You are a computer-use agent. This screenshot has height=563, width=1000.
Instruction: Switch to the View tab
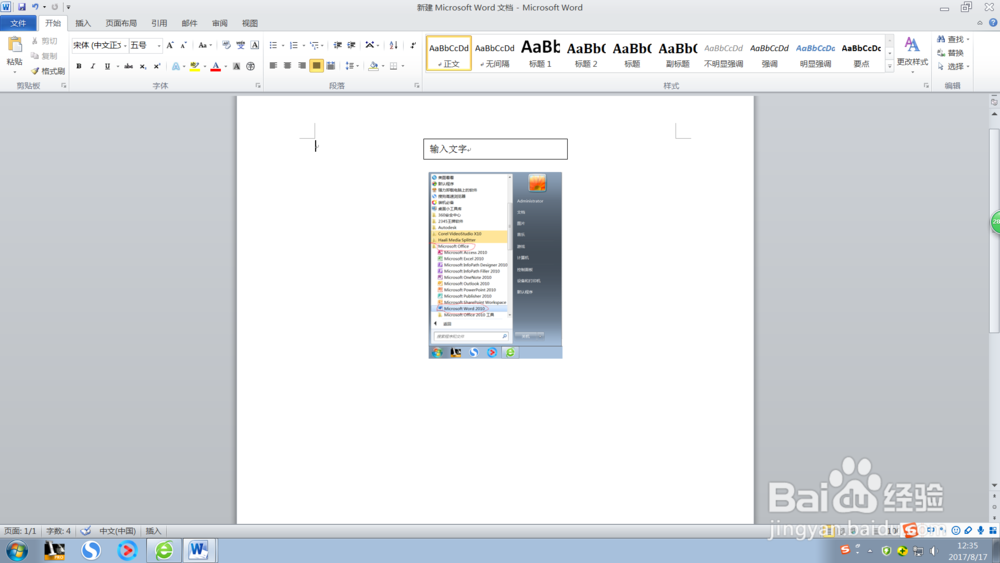pos(250,24)
